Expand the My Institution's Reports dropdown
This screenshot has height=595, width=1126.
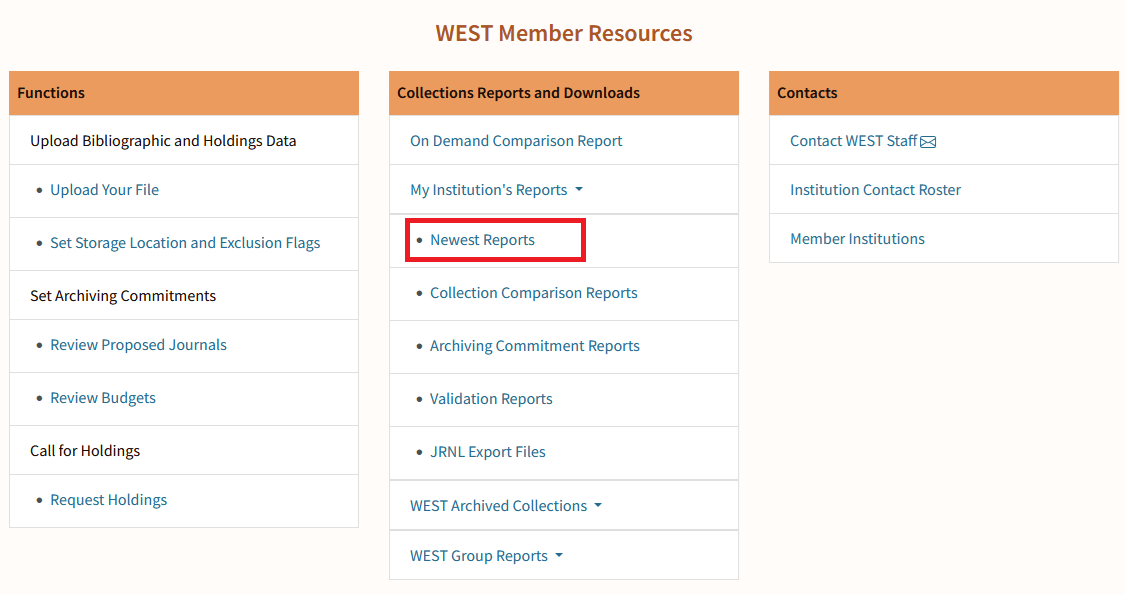496,190
